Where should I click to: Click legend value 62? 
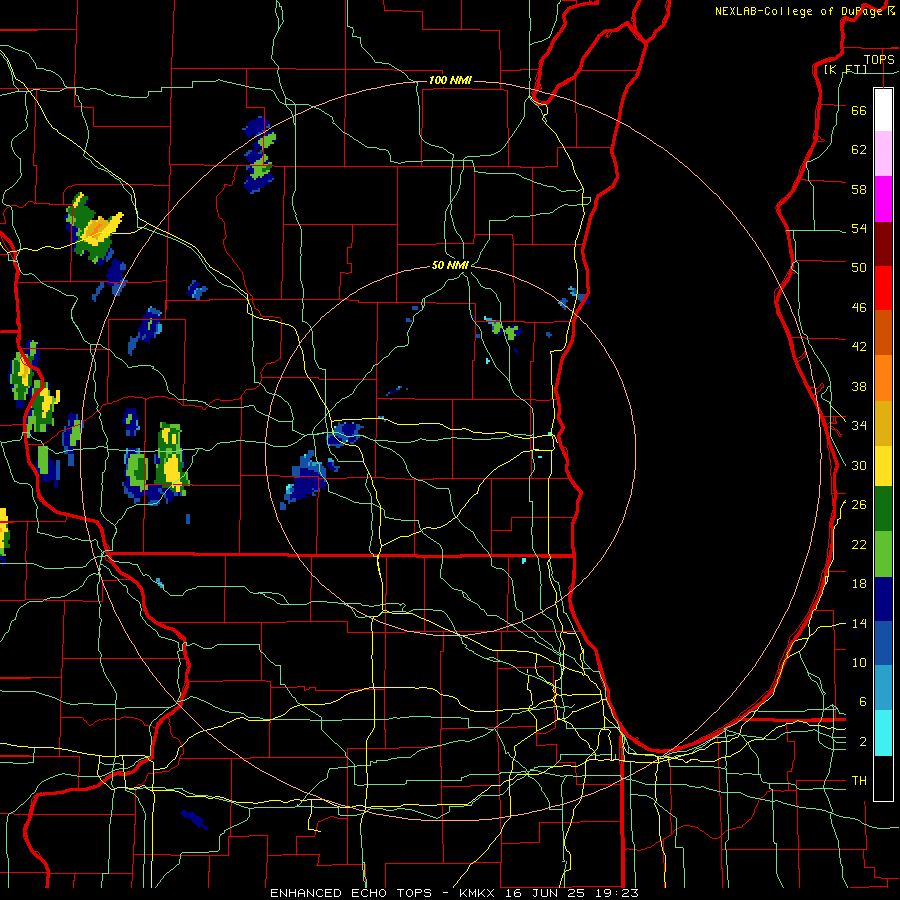[x=859, y=149]
